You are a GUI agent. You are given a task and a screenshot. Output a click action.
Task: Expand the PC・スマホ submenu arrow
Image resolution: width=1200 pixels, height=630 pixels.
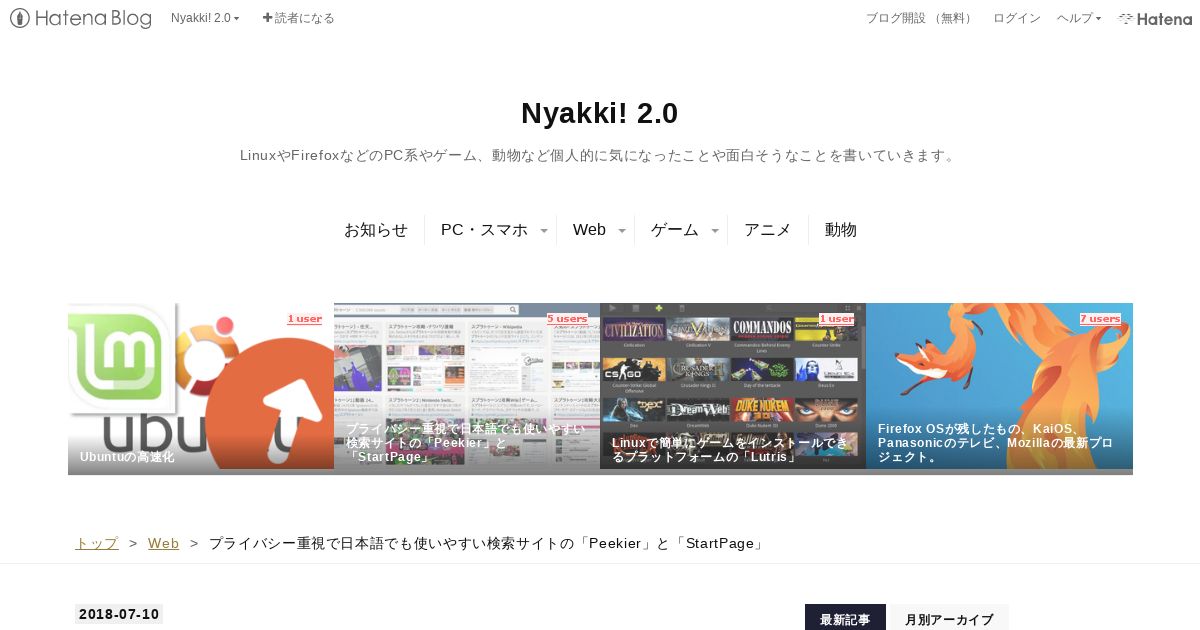(544, 231)
